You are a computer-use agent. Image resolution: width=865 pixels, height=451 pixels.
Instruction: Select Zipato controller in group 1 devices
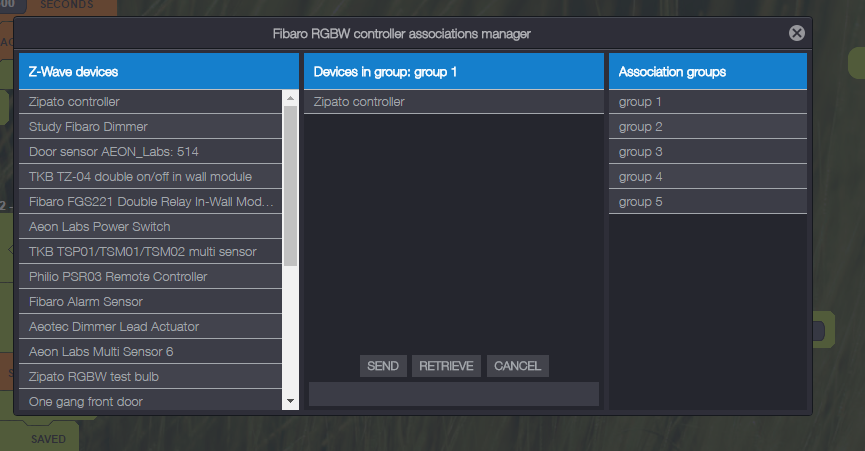click(x=453, y=102)
